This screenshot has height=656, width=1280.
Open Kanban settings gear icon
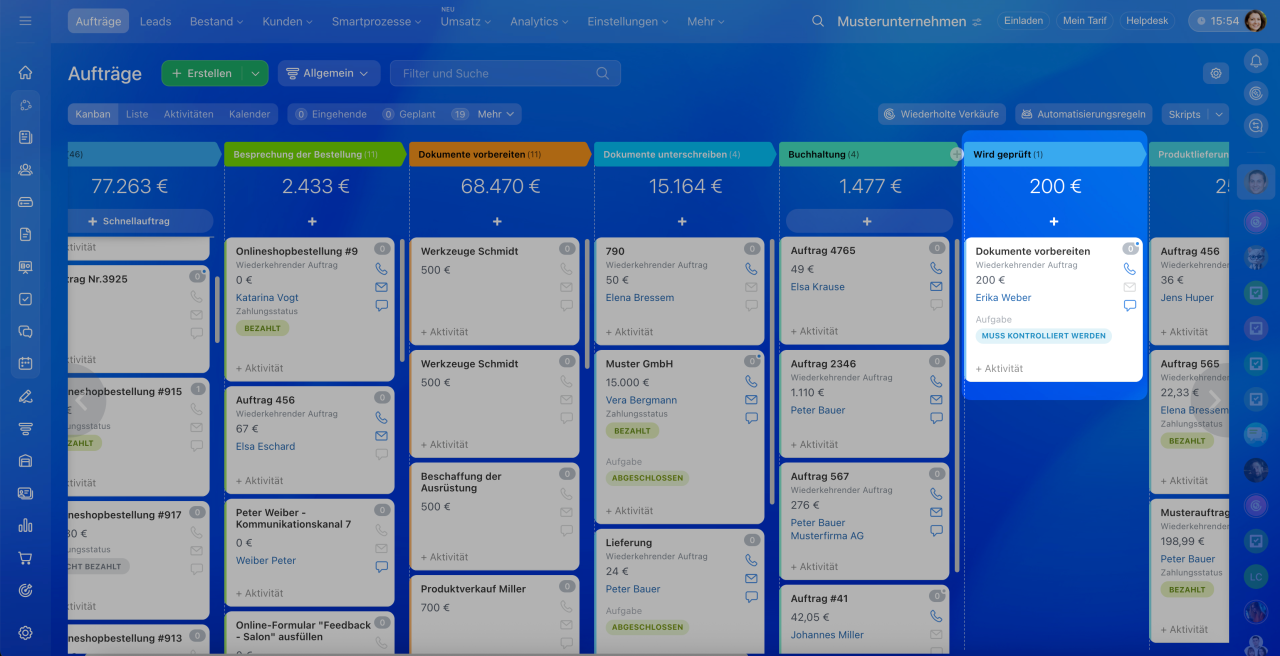tap(1216, 73)
